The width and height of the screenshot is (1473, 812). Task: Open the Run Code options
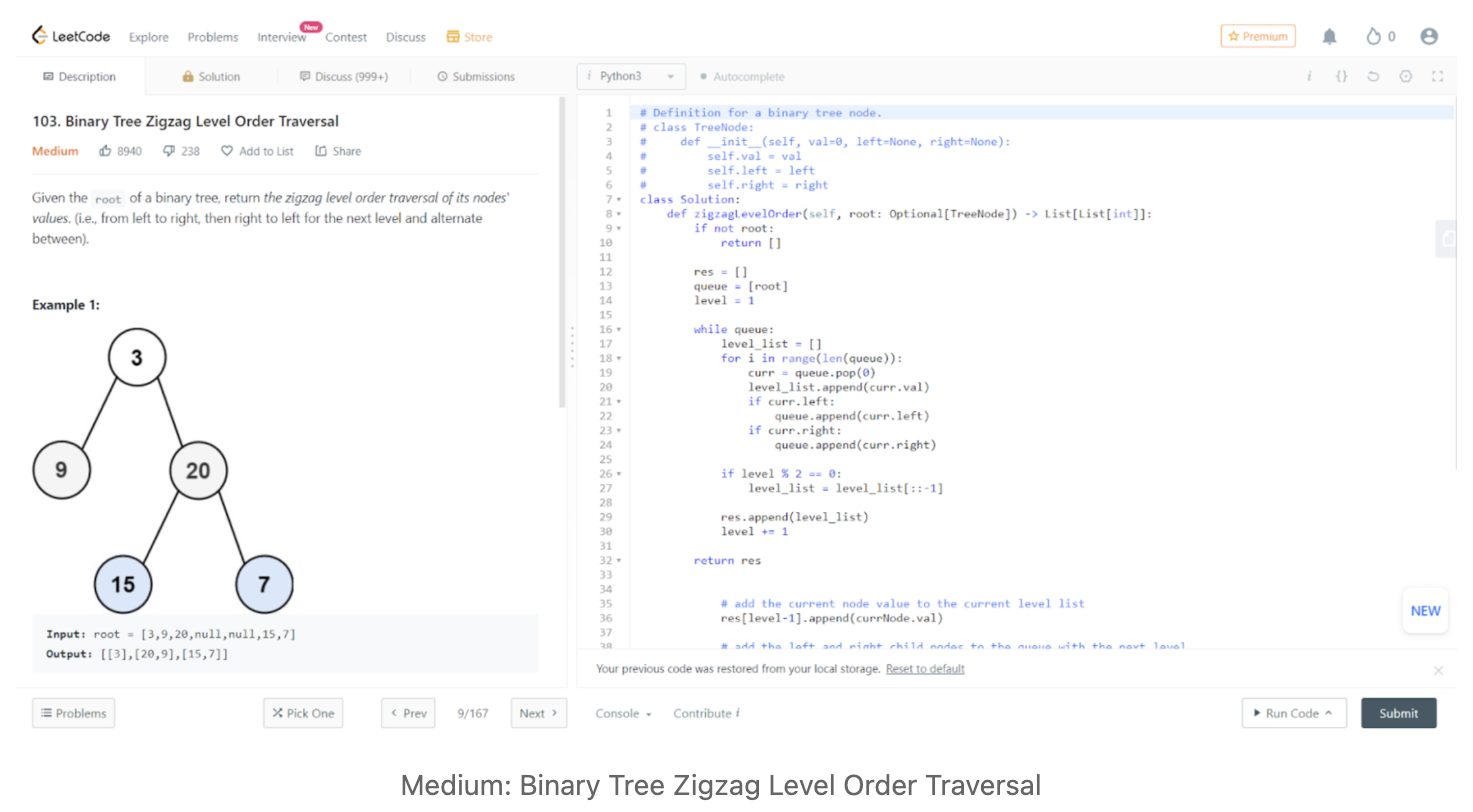click(1293, 713)
